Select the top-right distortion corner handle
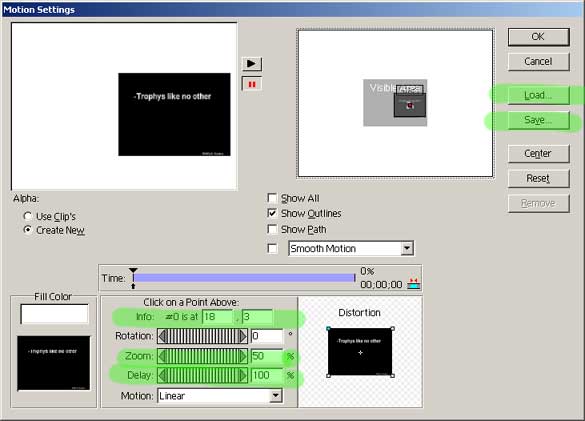 392,329
